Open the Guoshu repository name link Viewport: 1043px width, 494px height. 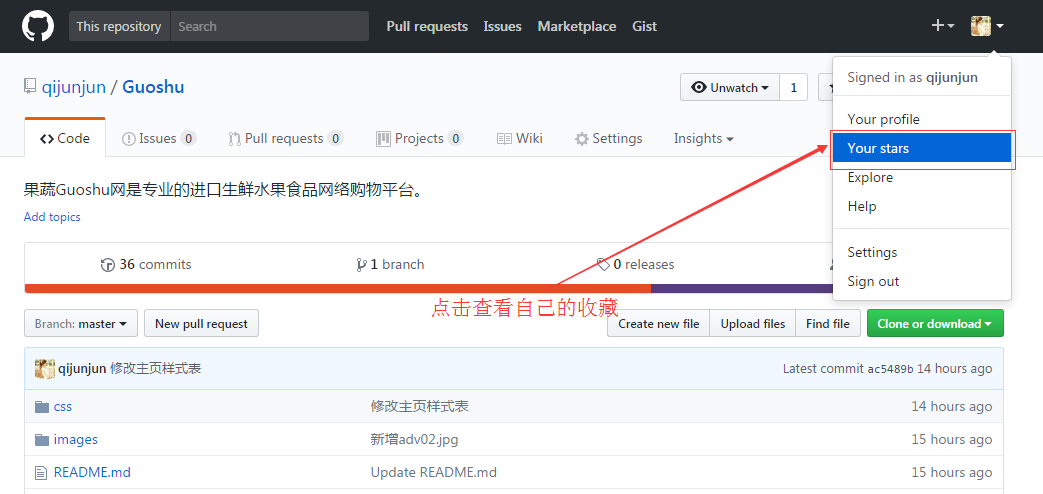pyautogui.click(x=153, y=87)
